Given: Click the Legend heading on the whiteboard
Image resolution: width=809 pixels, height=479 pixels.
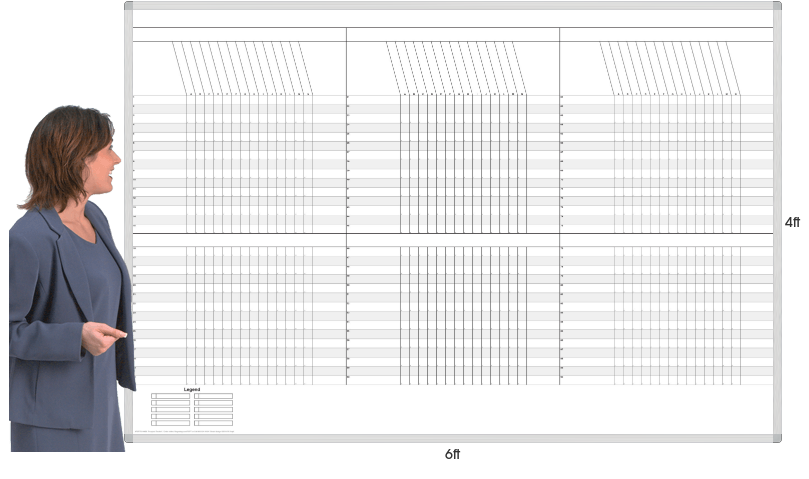Looking at the screenshot, I should pos(192,389).
